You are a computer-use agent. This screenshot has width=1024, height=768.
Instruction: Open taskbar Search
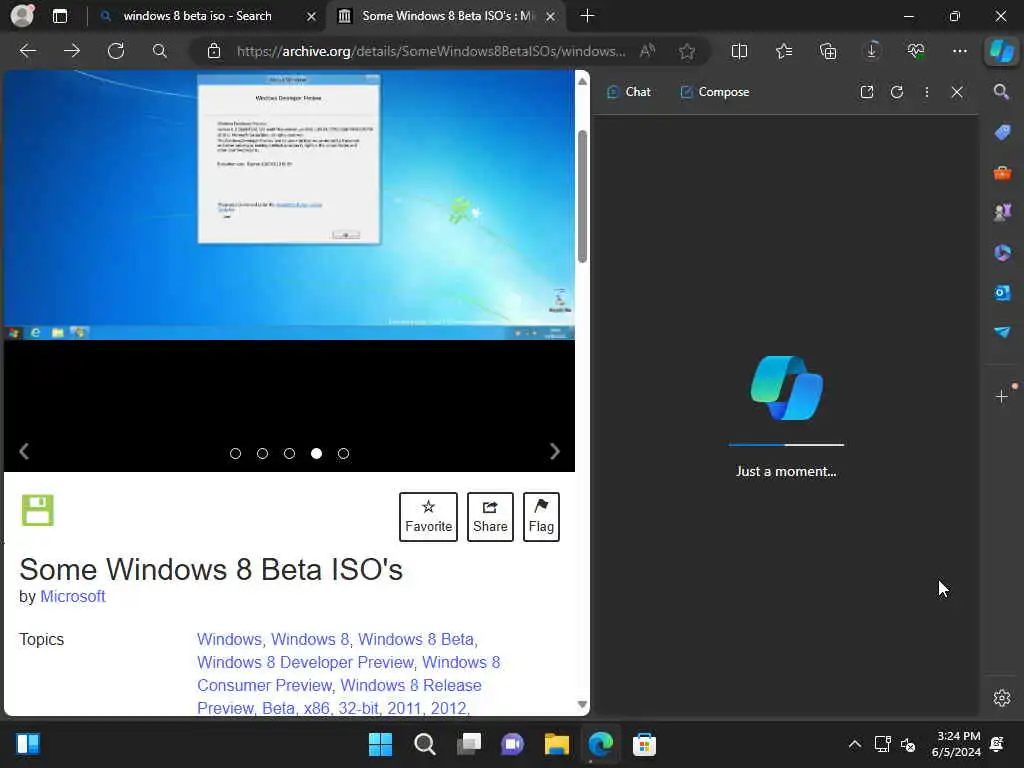(x=424, y=744)
